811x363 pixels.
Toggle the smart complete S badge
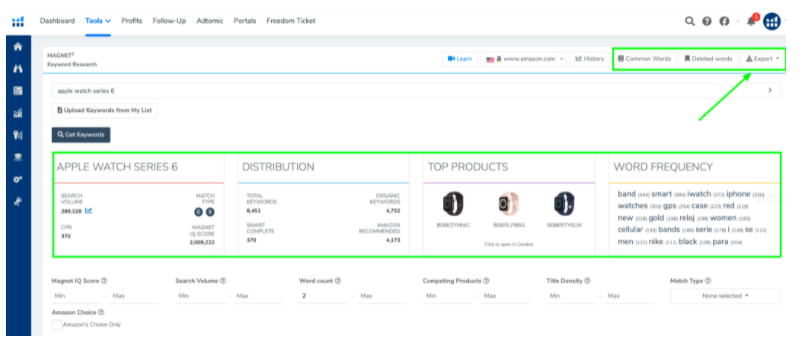[209, 211]
